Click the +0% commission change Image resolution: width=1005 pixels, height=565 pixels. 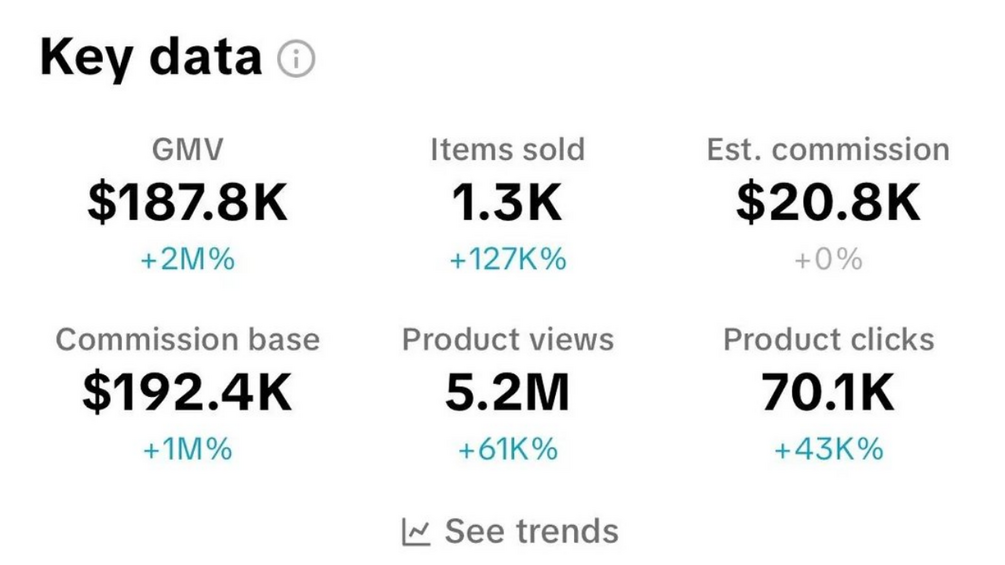pos(828,260)
